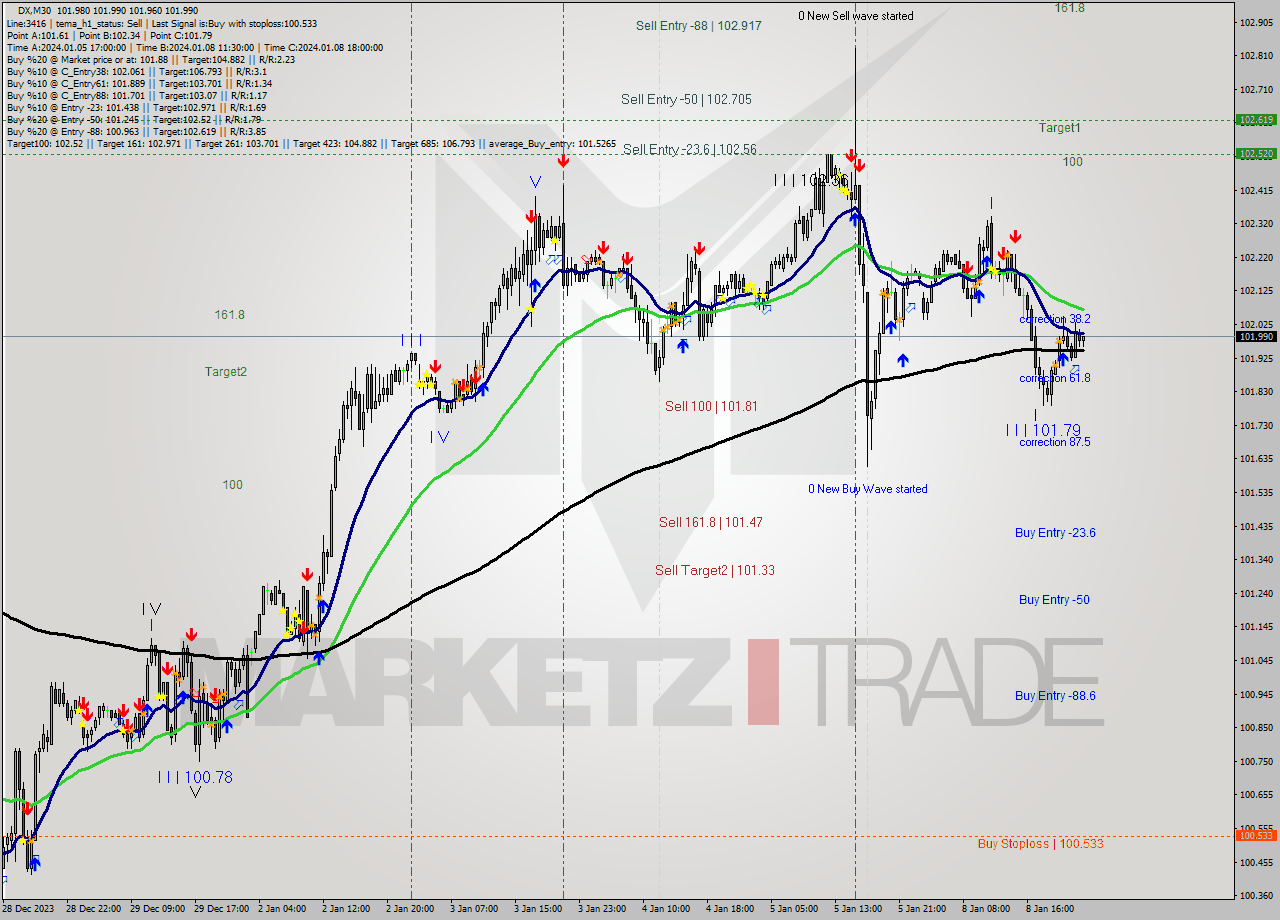This screenshot has height=920, width=1280.
Task: Click the 'Sell Entry -88 | 102.917' label
Action: coord(698,26)
